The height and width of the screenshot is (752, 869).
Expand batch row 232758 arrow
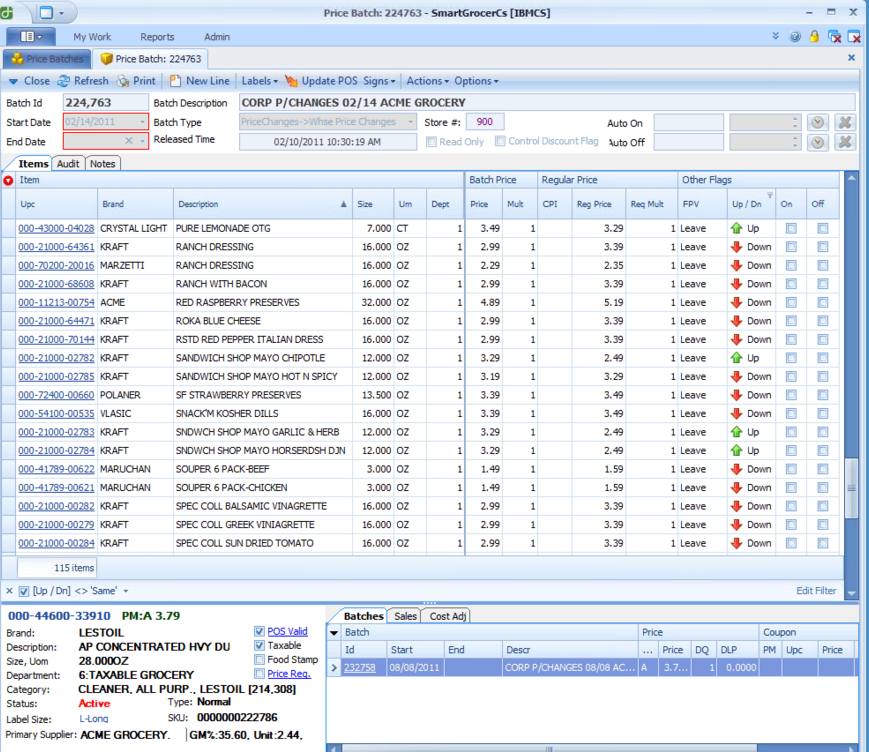pyautogui.click(x=334, y=668)
